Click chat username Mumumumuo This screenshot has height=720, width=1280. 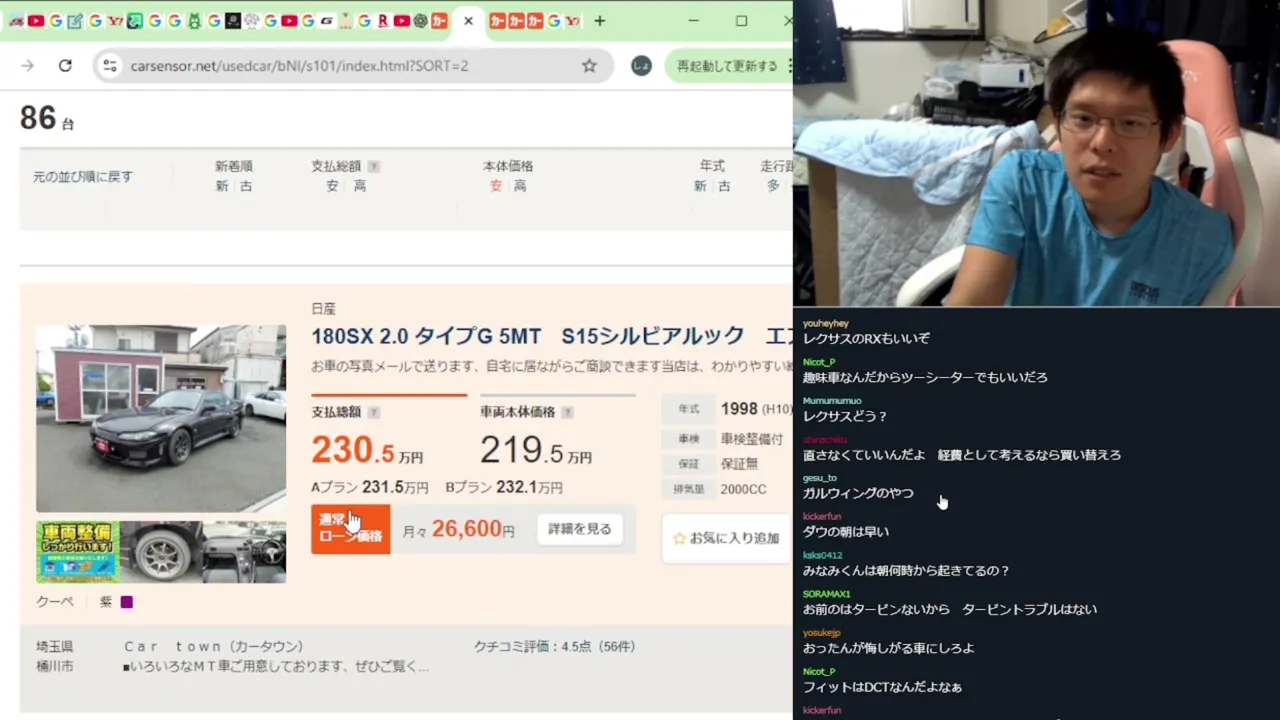coord(832,401)
